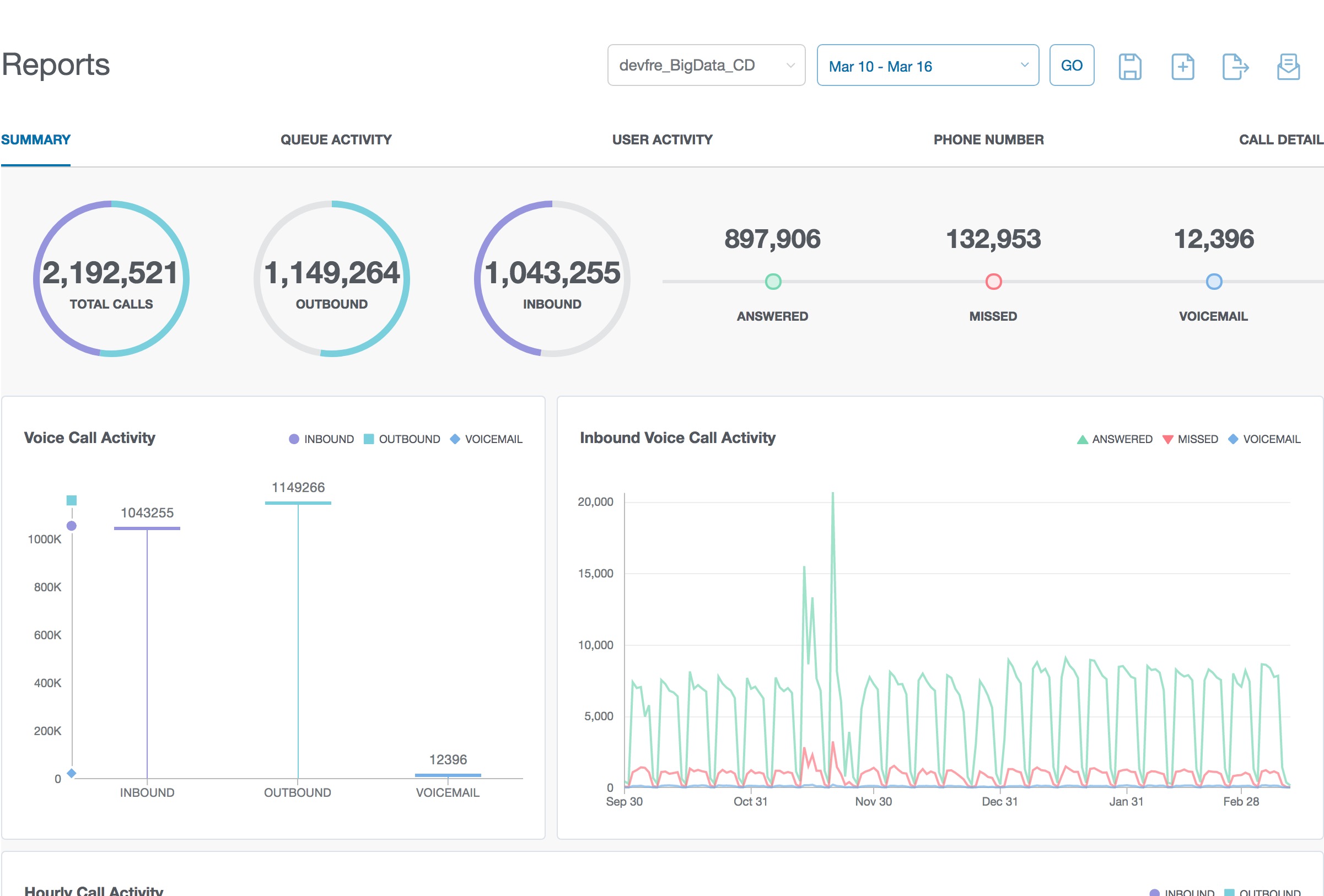Switch to the SUMMARY tab

[x=36, y=139]
